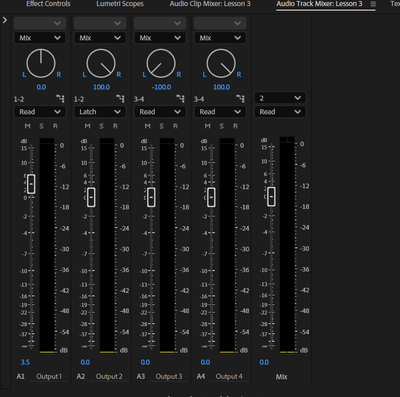Click the A2 track output assignment icon
400x397 pixels.
pyautogui.click(x=120, y=99)
